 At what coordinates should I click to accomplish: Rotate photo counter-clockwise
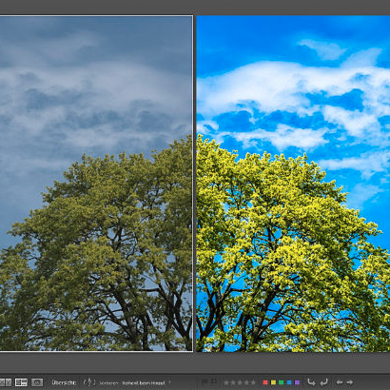pos(311,382)
